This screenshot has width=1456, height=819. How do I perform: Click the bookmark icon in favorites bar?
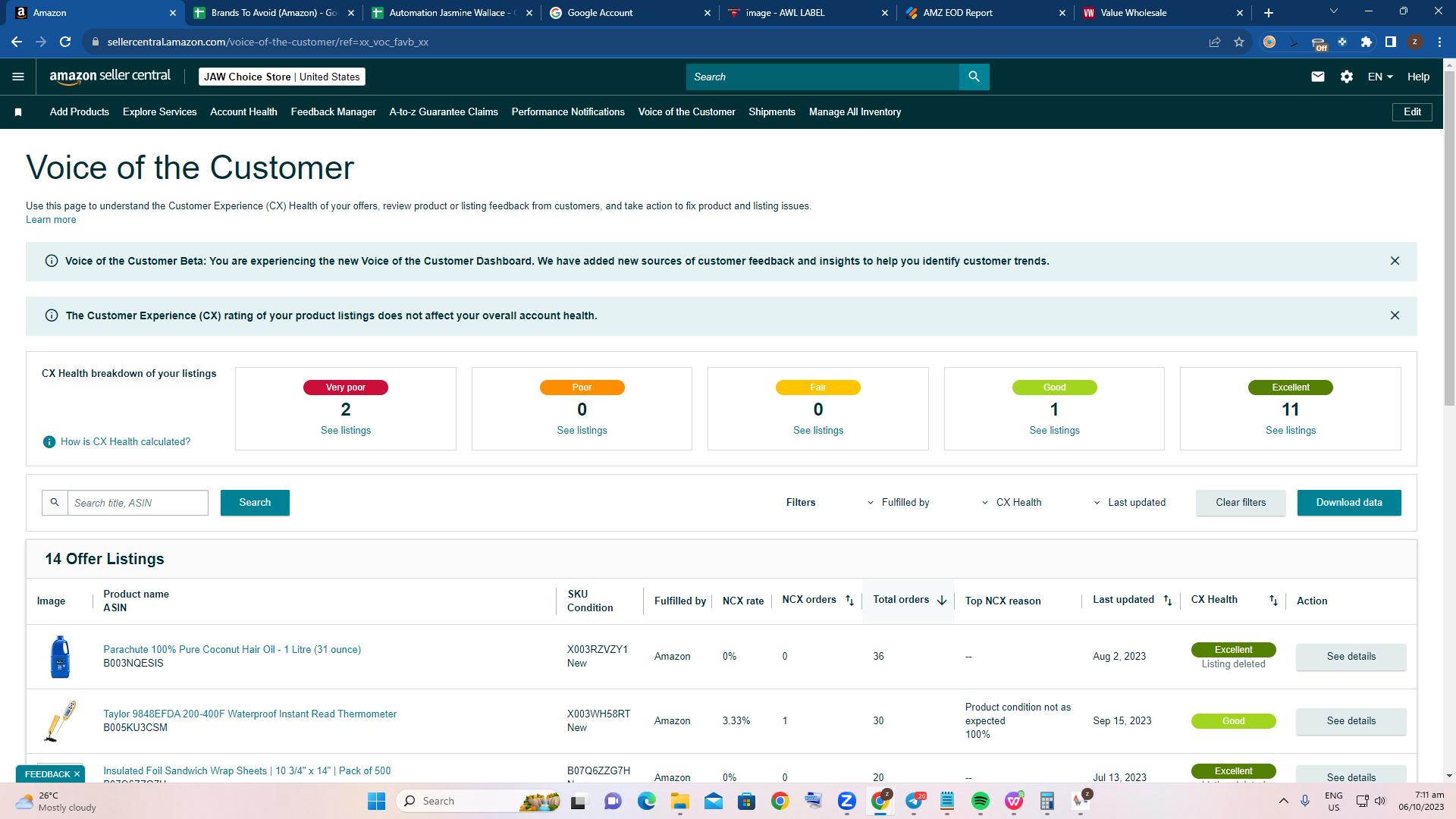pos(18,112)
